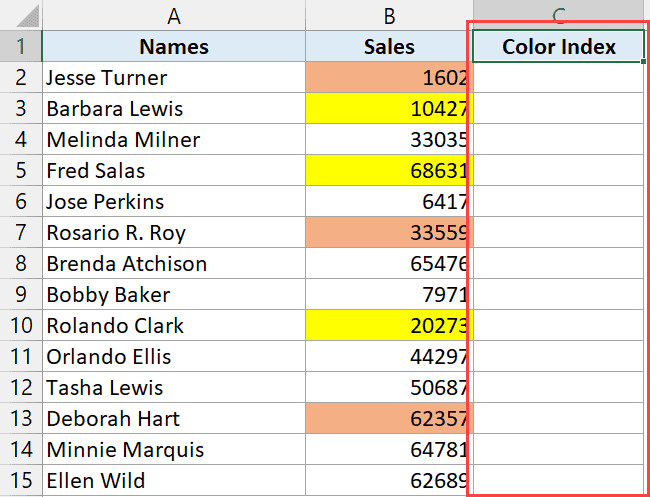Screen dimensions: 650x497
Task: Select yellow sales cell for Rolando Clark
Action: coord(389,326)
